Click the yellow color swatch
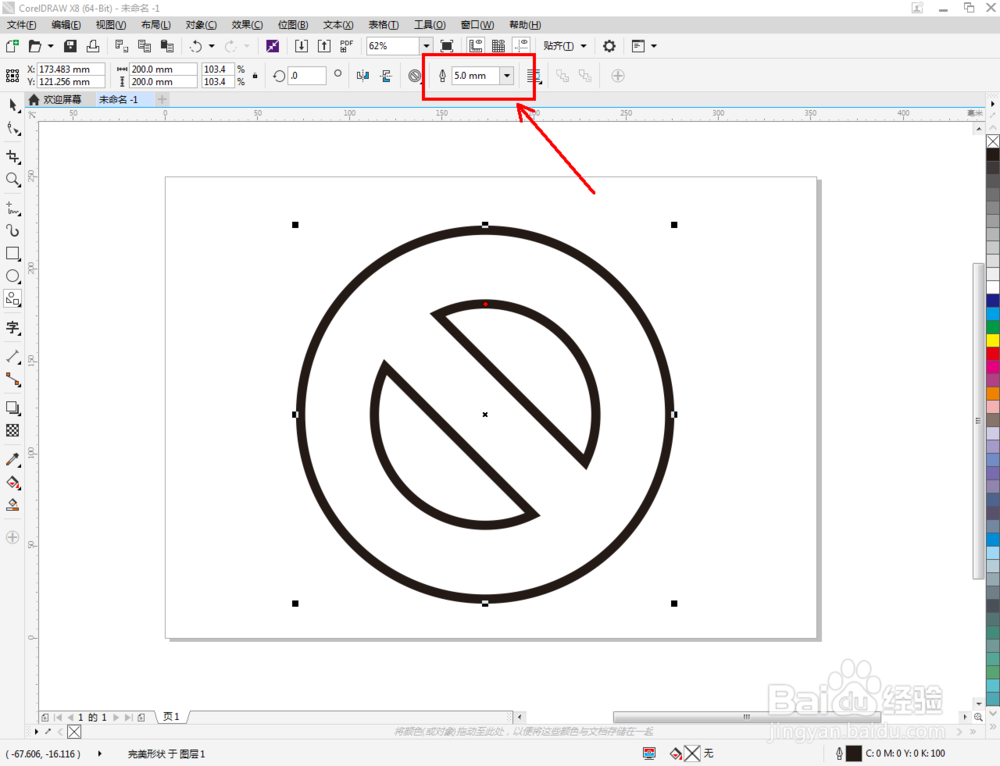Screen dimensions: 1000x766 pyautogui.click(x=993, y=340)
